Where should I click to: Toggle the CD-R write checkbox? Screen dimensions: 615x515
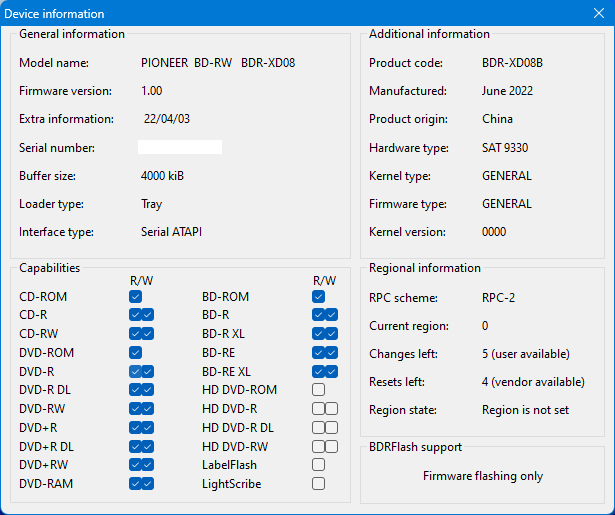coord(148,315)
